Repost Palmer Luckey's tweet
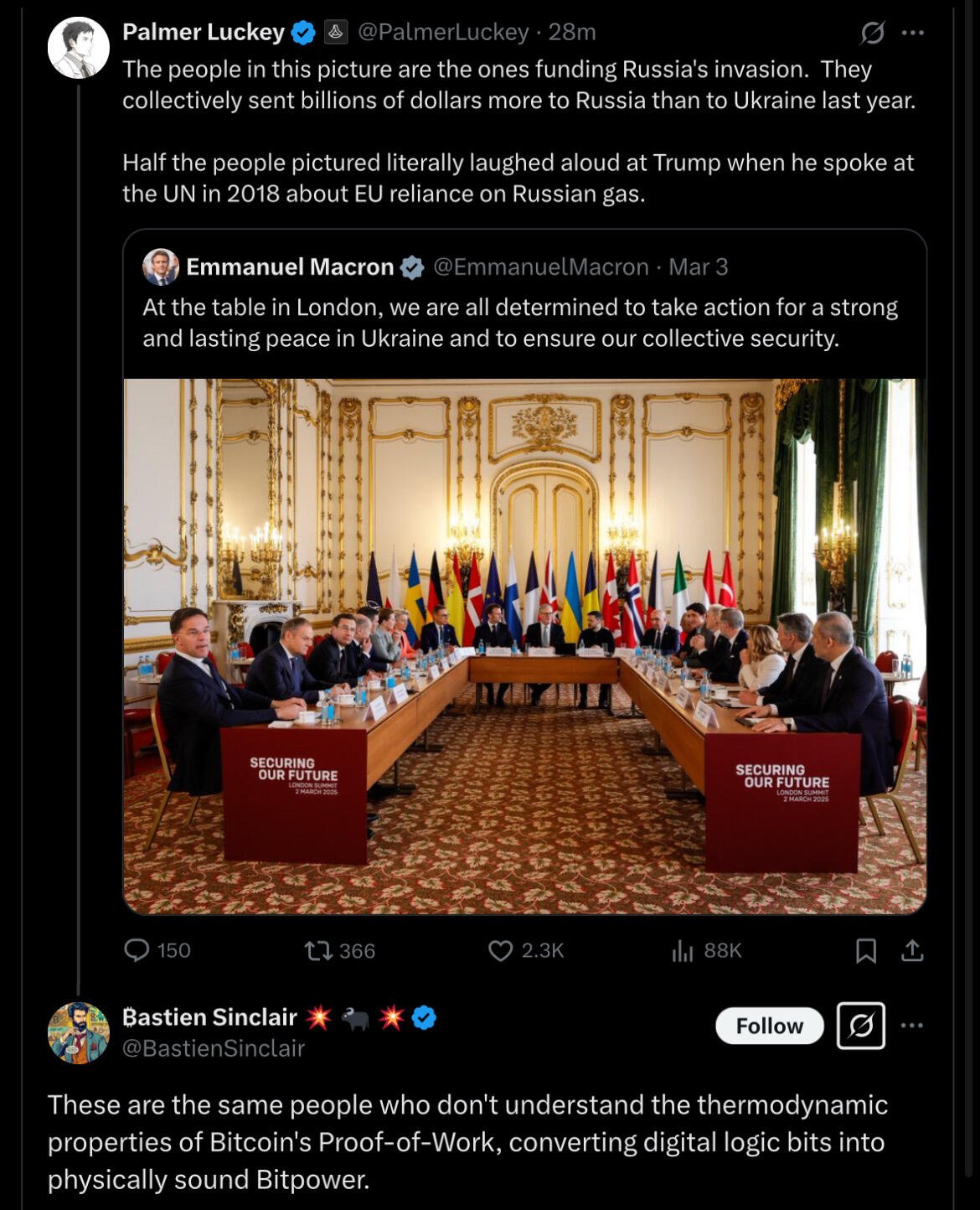Screen dimensions: 980x1210 click(339, 950)
